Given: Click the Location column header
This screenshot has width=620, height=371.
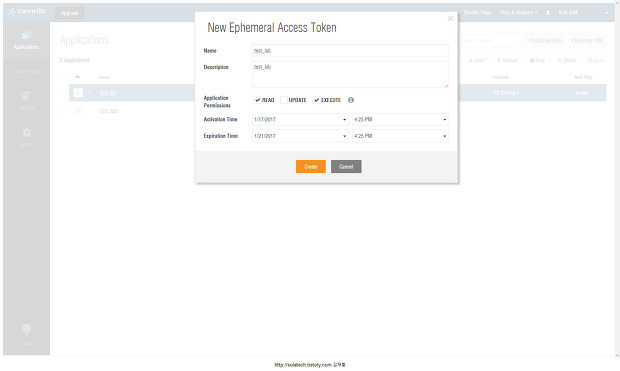Looking at the screenshot, I should click(x=501, y=77).
